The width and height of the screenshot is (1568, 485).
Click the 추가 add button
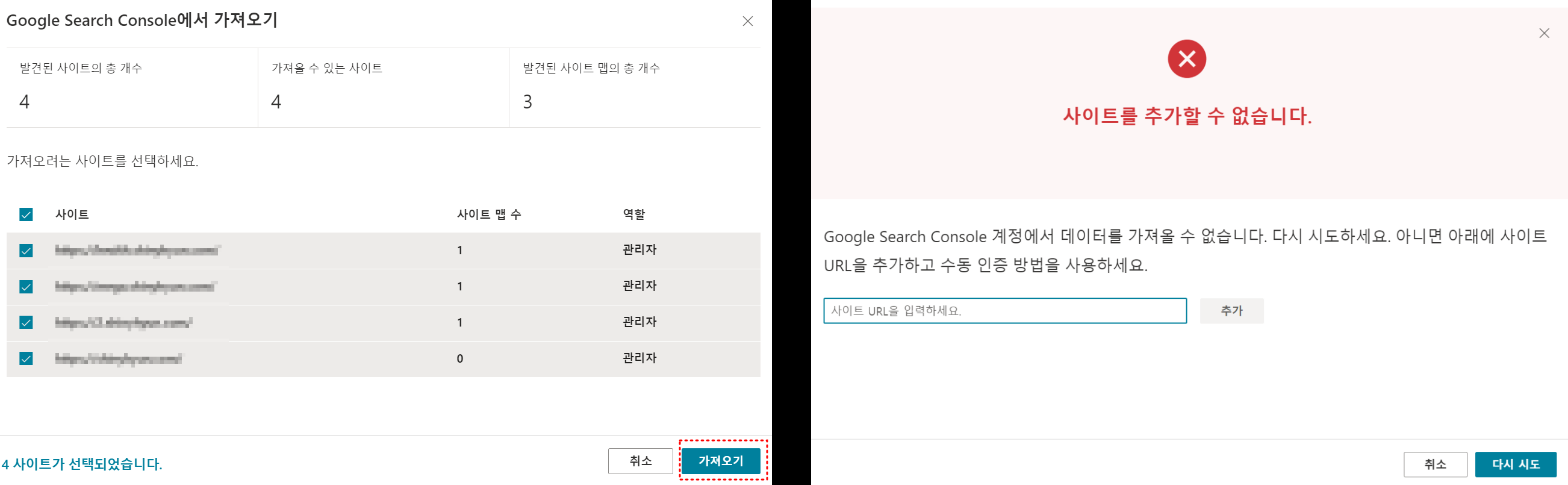(1231, 311)
